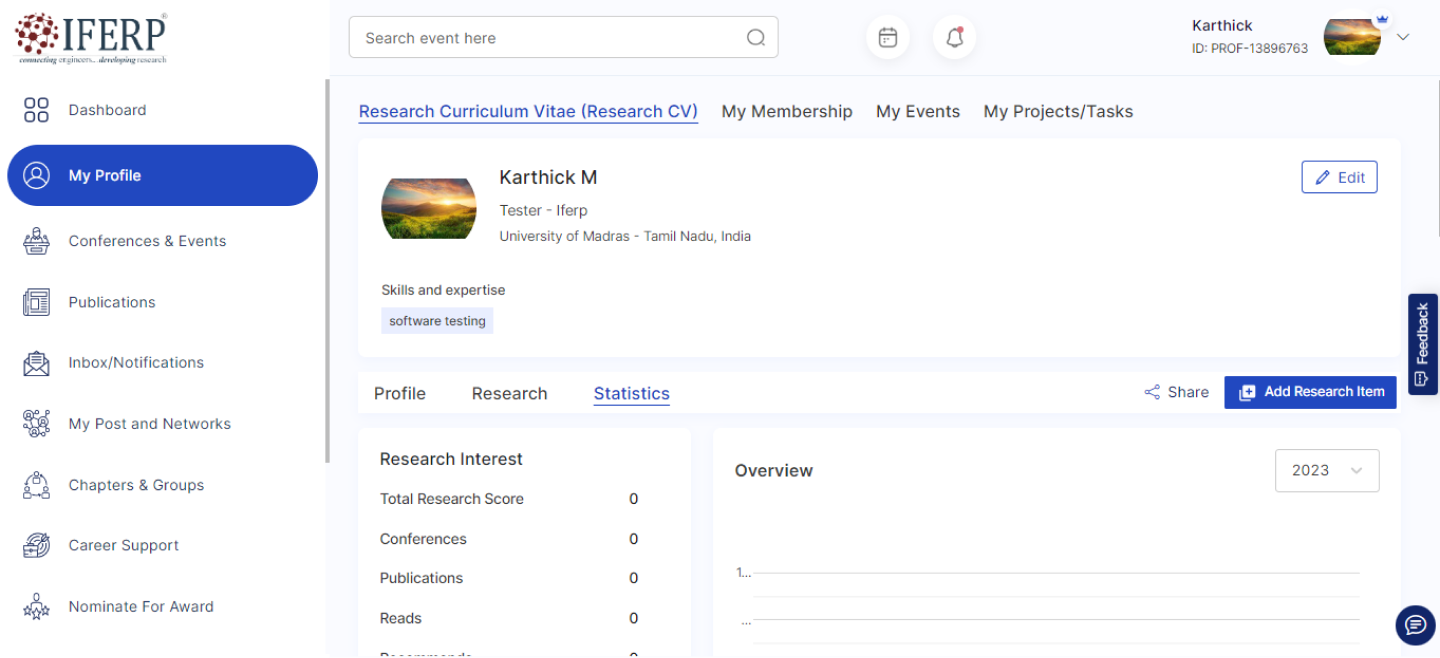Click the sidebar vertical scrollbar

coord(327,270)
